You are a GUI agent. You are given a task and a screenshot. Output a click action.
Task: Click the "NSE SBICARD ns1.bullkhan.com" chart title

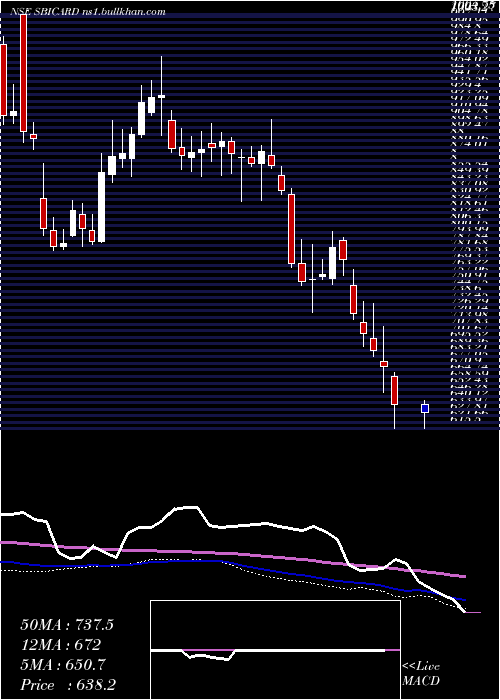tap(87, 12)
